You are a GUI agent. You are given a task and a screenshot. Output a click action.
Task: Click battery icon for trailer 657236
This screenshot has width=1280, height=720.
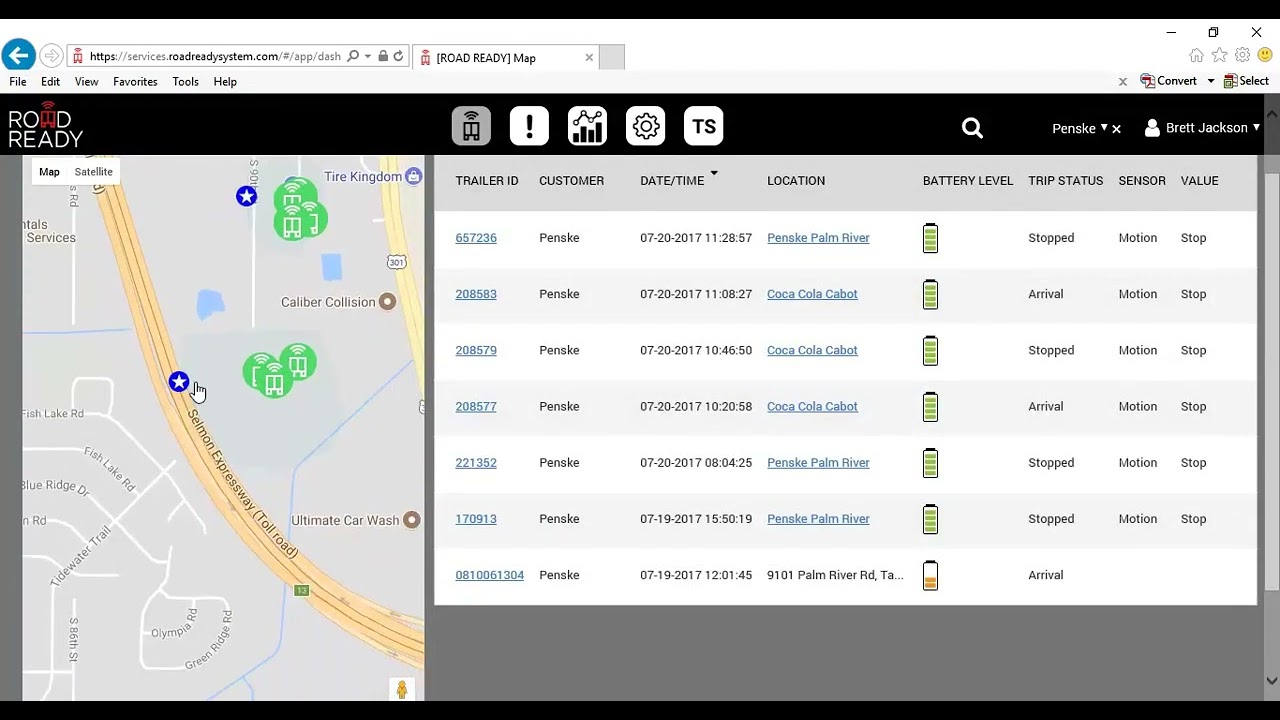coord(930,238)
